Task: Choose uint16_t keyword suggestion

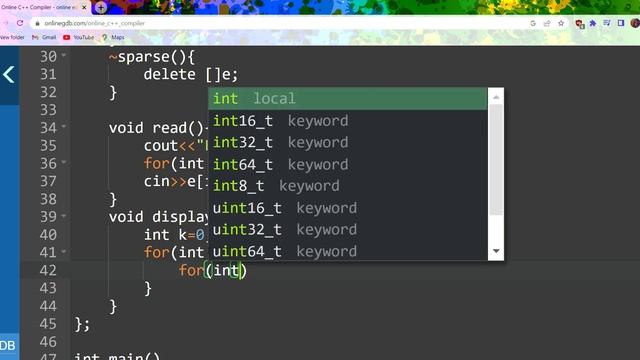Action: click(348, 208)
